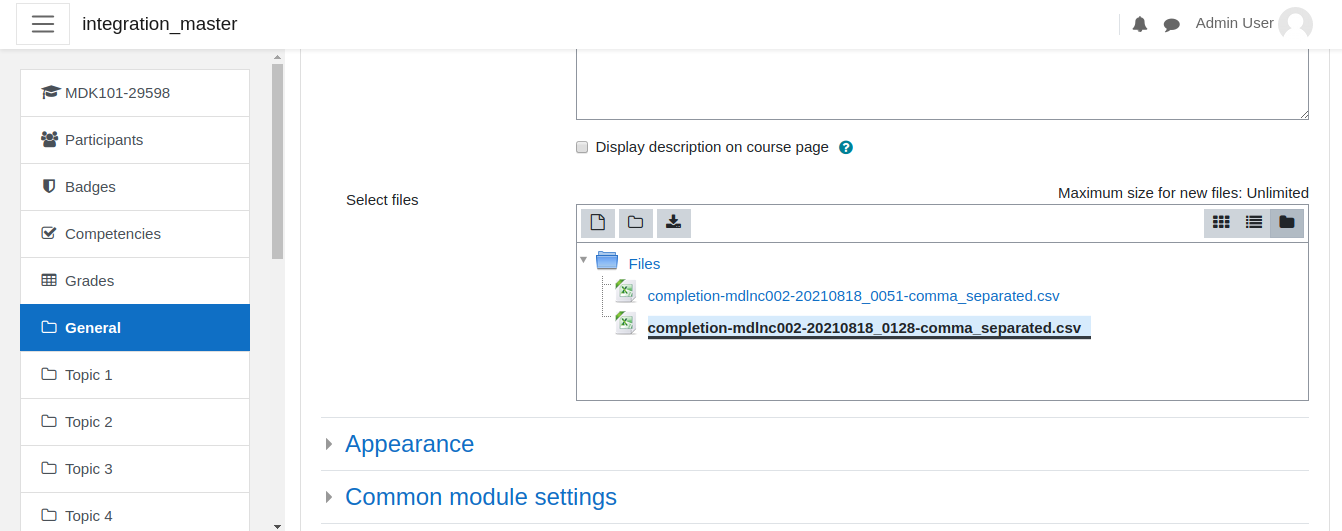1342x531 pixels.
Task: Go to Participants in the side navigation
Action: [135, 140]
